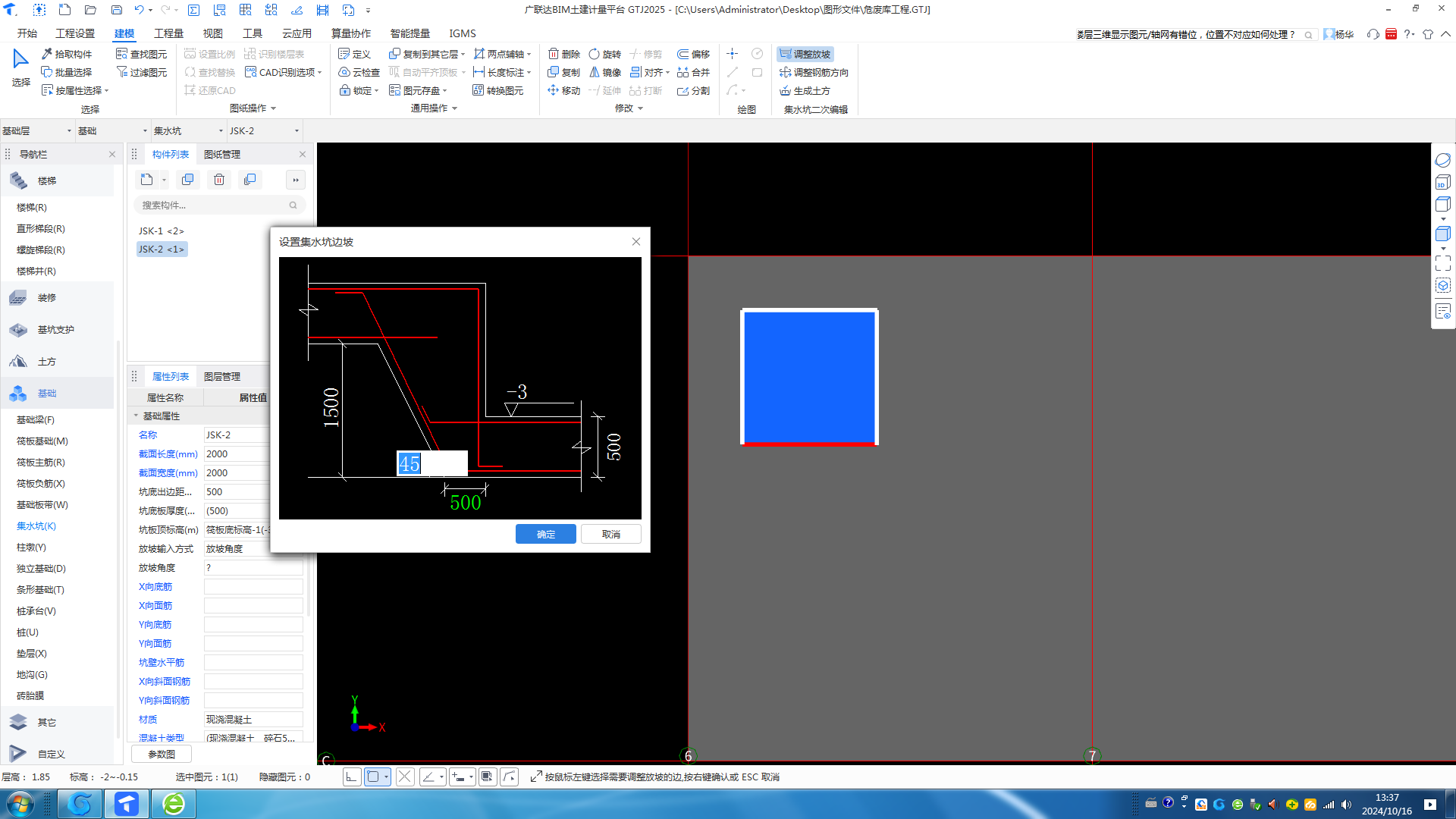
Task: Click the 确定 button in dialog
Action: 545,534
